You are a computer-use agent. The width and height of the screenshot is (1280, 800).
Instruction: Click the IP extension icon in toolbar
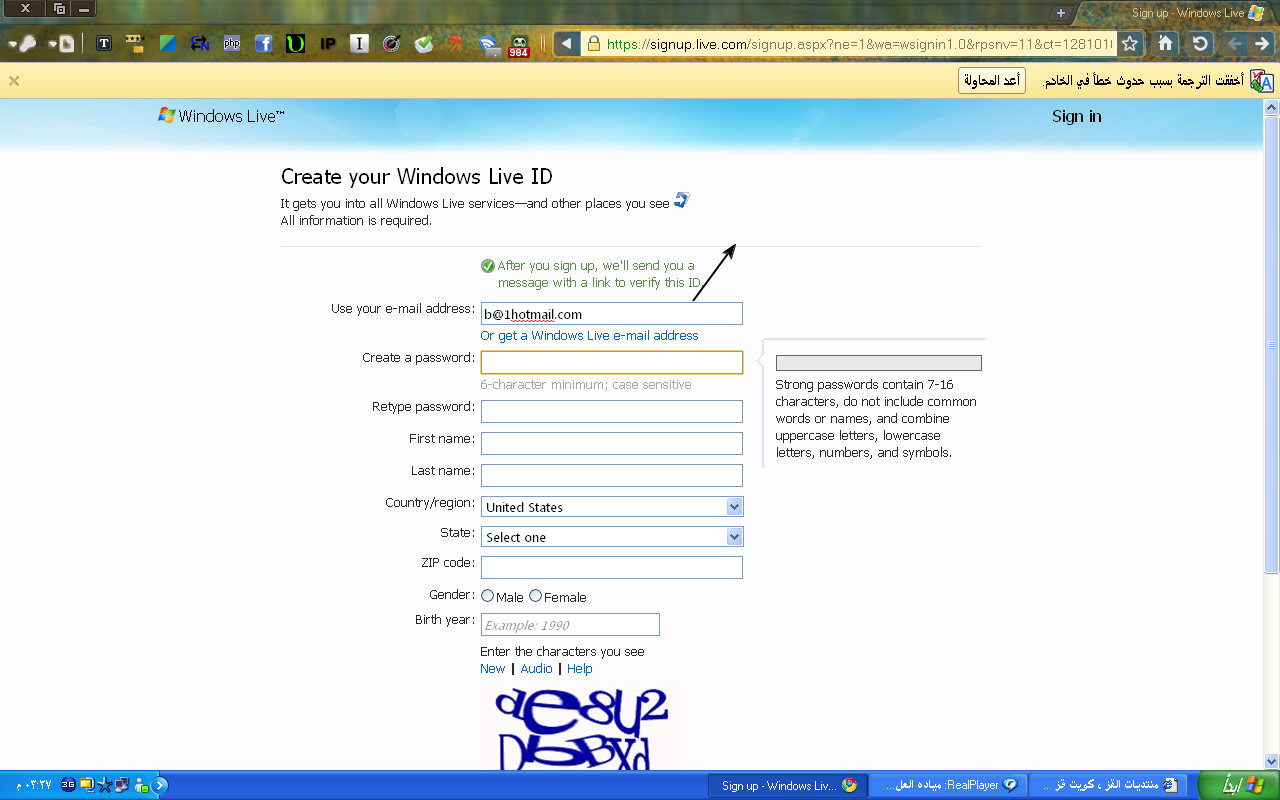coord(327,44)
